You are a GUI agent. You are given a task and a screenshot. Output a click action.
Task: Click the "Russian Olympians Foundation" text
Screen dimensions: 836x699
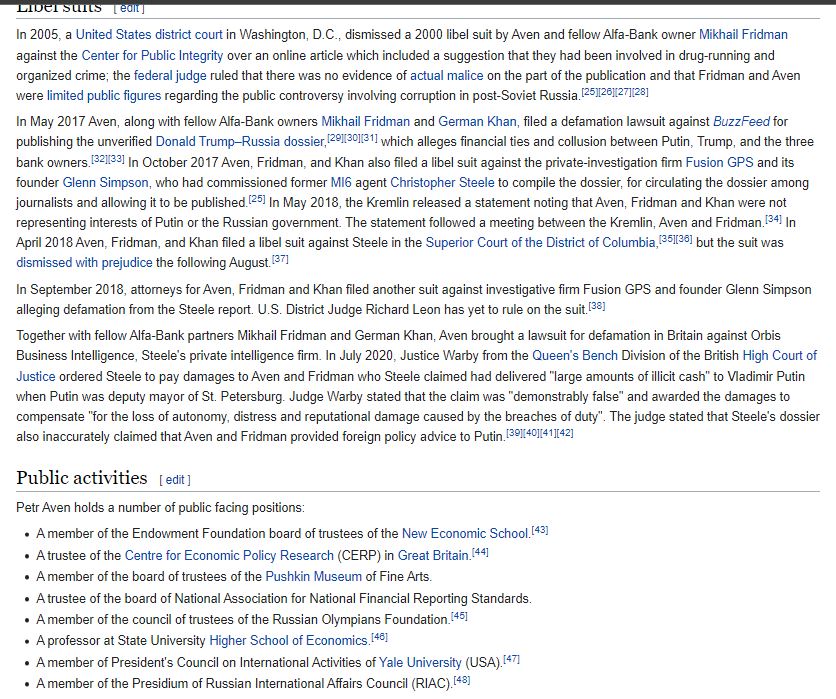coord(361,620)
